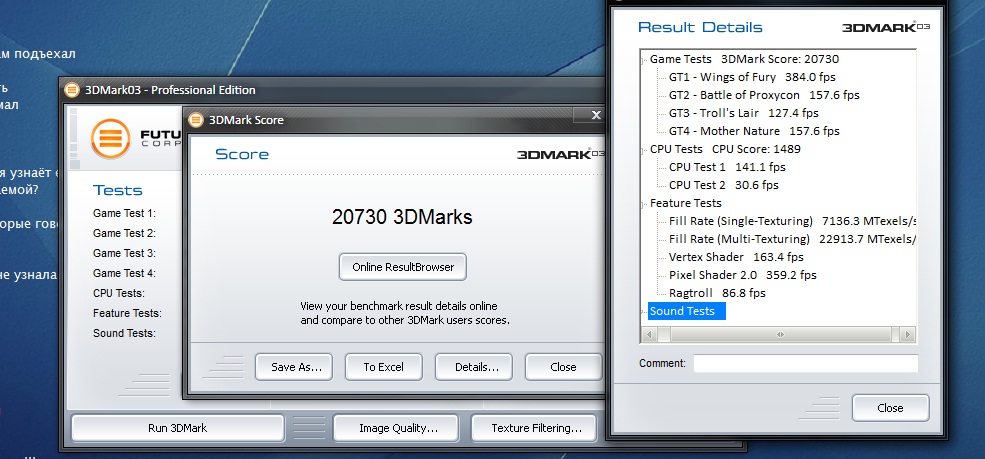Select CPU Tests CPU Score: 1489 row
This screenshot has width=985, height=459.
coord(725,149)
